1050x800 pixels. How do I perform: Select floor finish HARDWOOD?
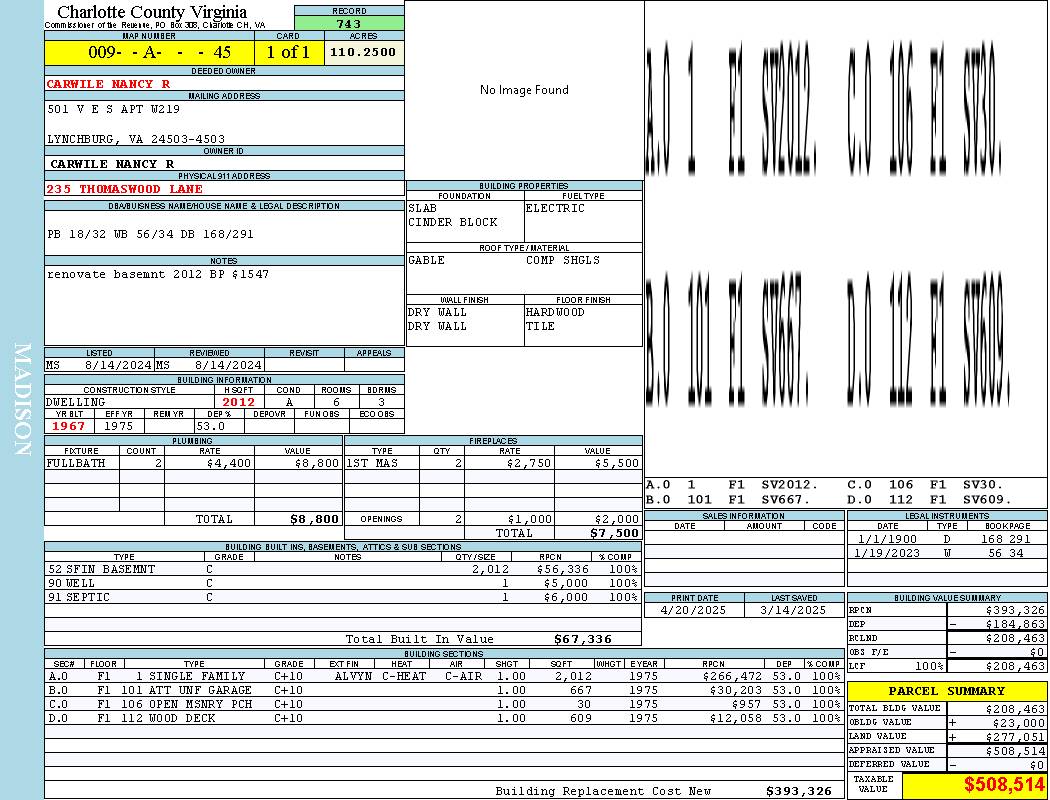point(555,313)
